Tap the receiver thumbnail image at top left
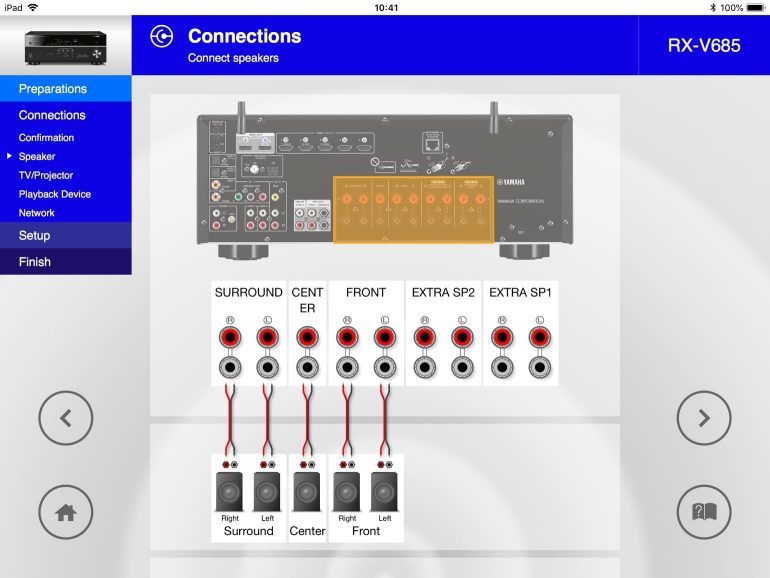The image size is (770, 578). coord(65,45)
